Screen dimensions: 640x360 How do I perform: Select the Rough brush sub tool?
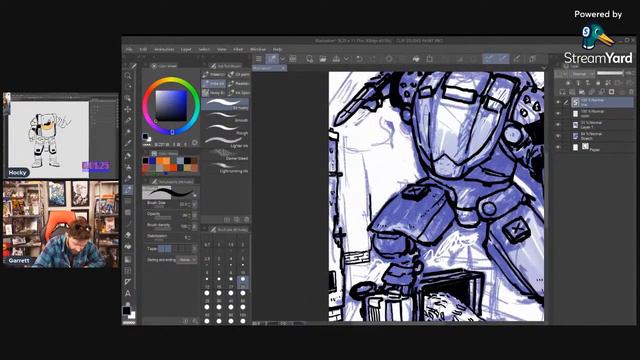pyautogui.click(x=226, y=129)
